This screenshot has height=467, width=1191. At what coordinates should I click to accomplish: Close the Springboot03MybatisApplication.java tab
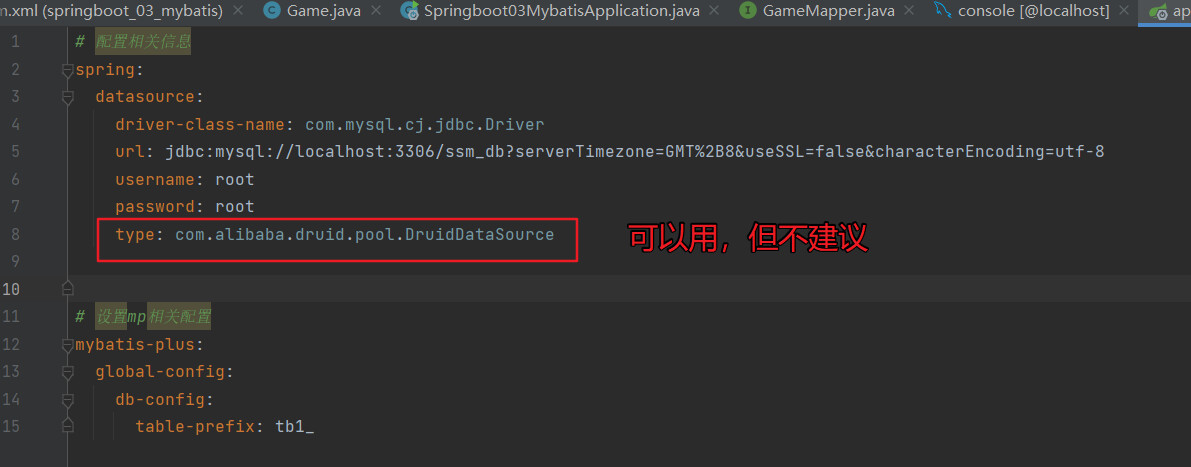(713, 11)
